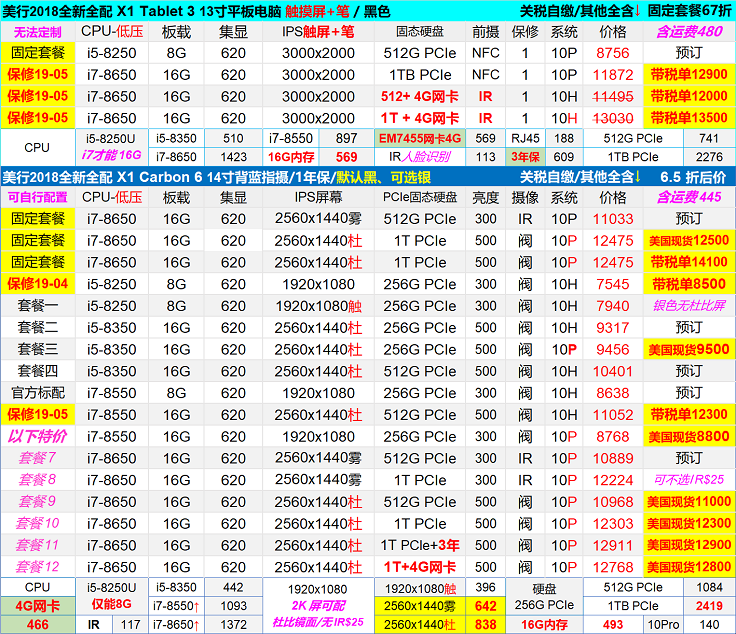Click the '可不选IR$25' note
Image resolution: width=736 pixels, height=634 pixels.
(x=689, y=480)
